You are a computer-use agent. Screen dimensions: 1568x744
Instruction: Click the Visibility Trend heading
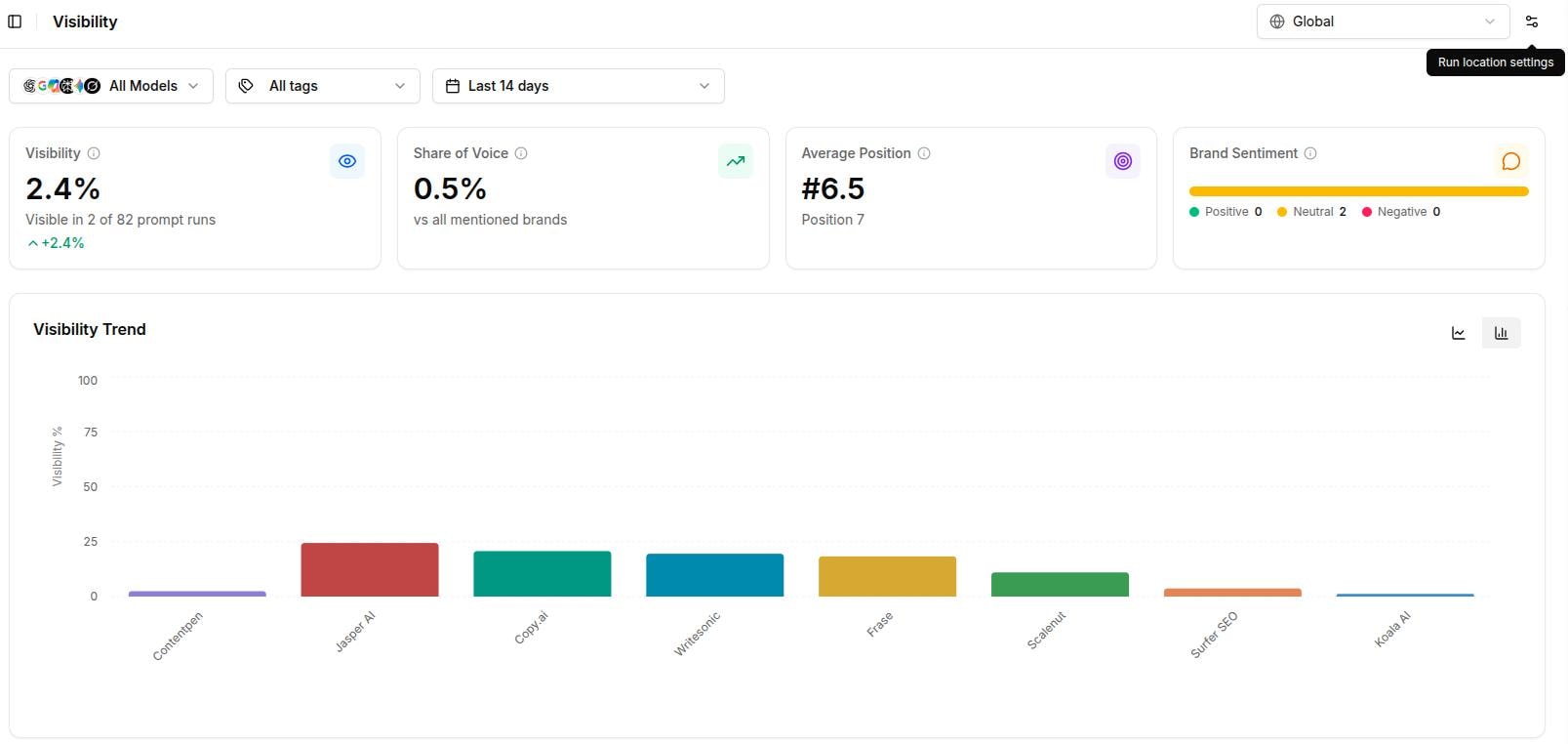click(90, 329)
